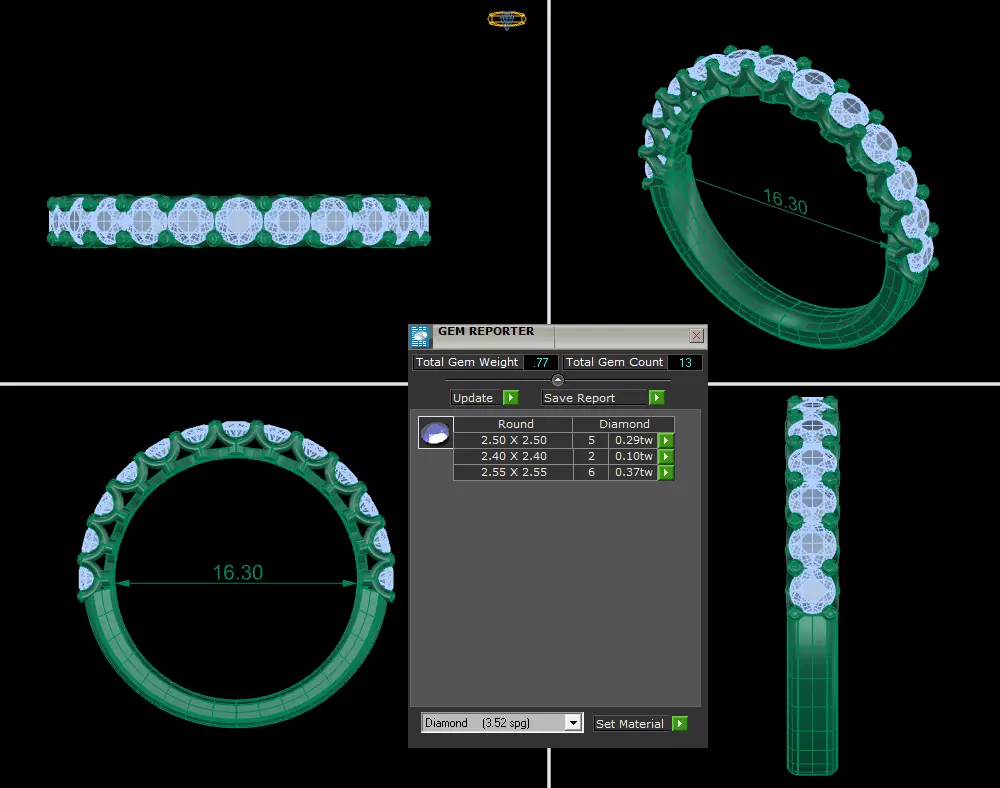Click the 0.37tw weight value
Screen dimensions: 1000x788
coord(633,472)
